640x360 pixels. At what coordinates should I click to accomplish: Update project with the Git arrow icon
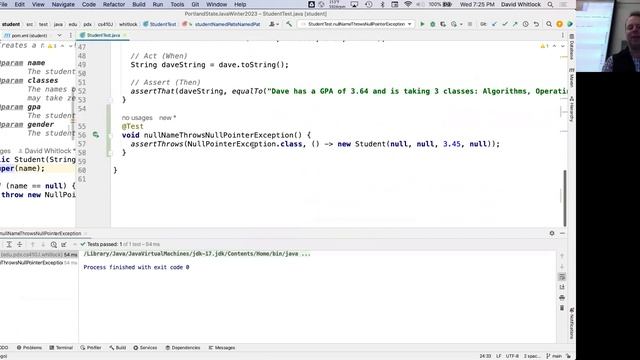(494, 24)
